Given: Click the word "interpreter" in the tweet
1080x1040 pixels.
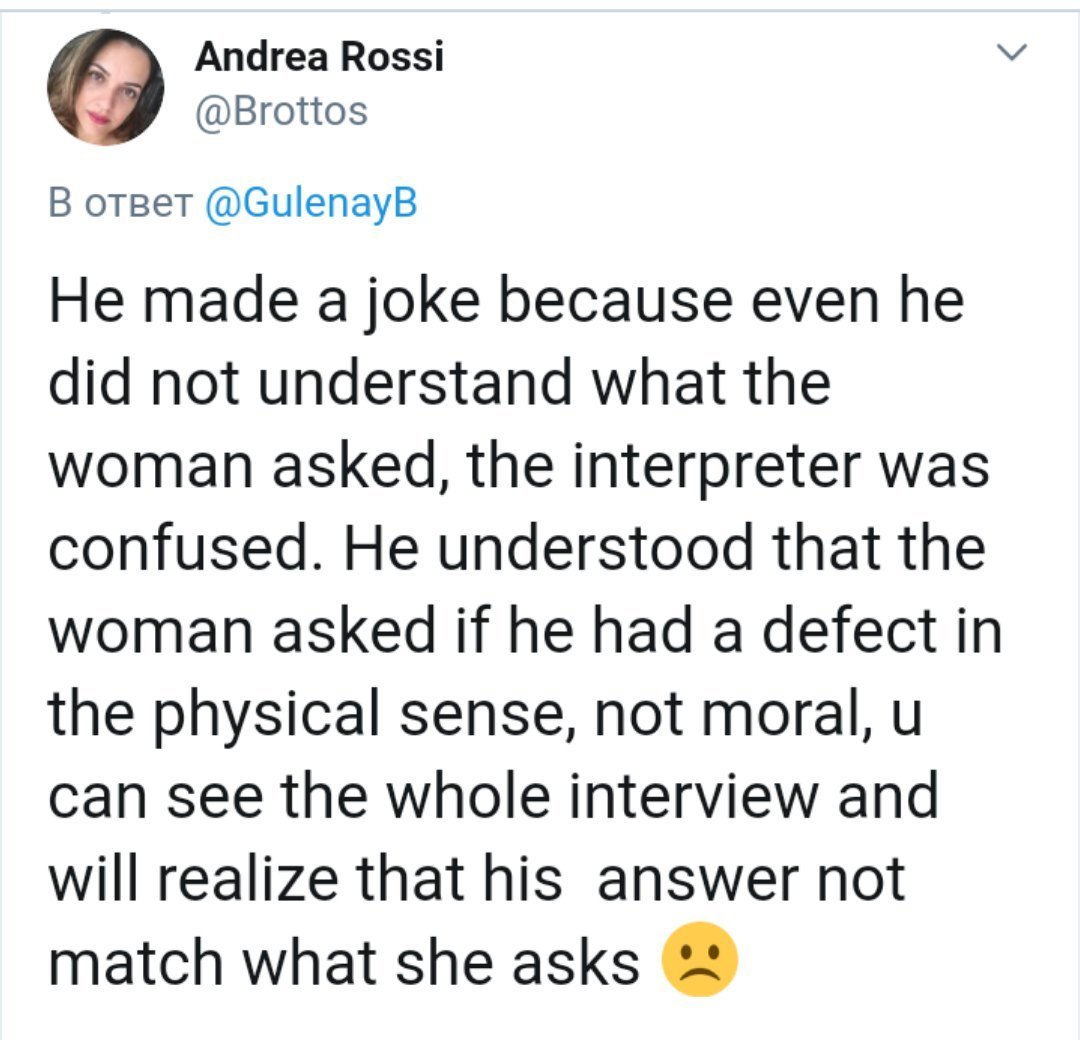Looking at the screenshot, I should tap(727, 467).
